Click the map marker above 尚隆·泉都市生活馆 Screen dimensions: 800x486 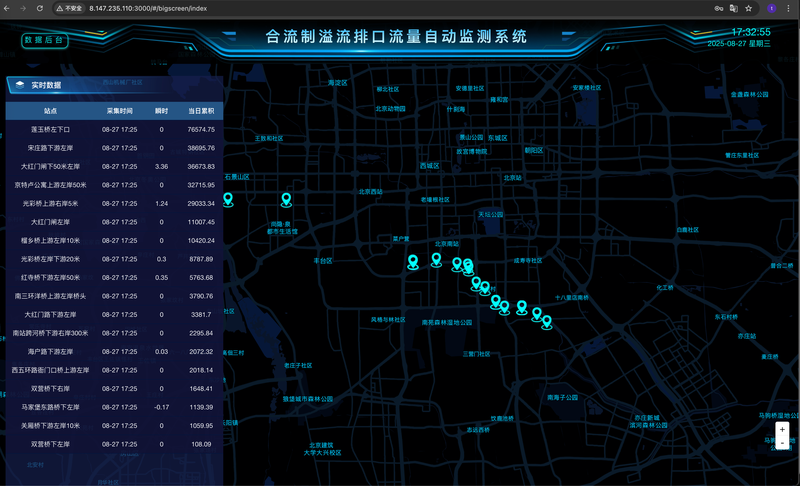286,199
